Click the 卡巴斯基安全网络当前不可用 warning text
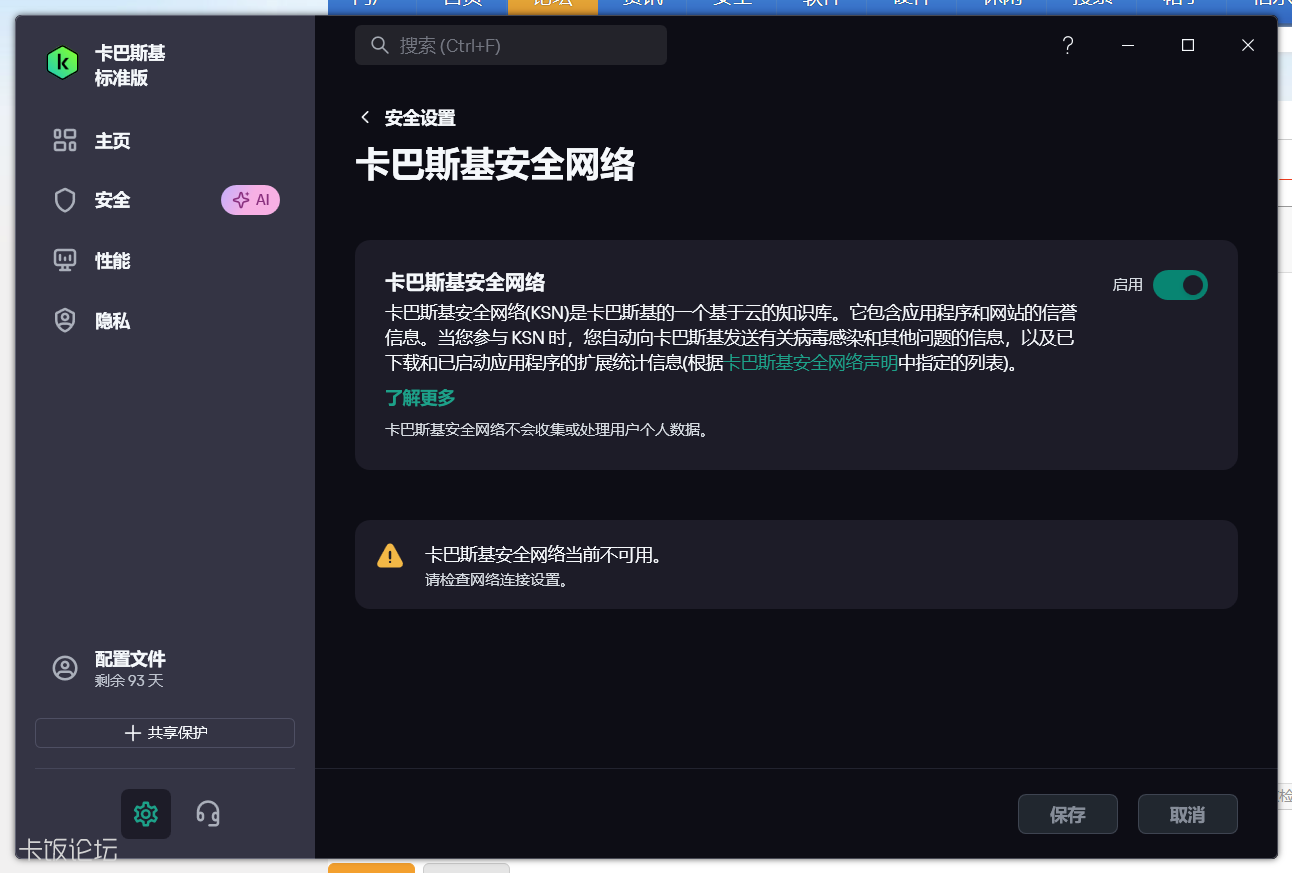Viewport: 1292px width, 873px height. tap(543, 555)
